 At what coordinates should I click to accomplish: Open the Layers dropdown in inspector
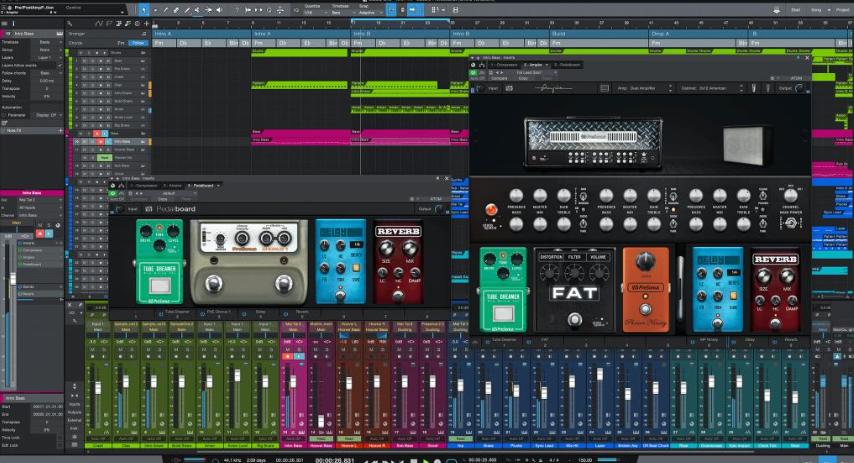point(45,57)
